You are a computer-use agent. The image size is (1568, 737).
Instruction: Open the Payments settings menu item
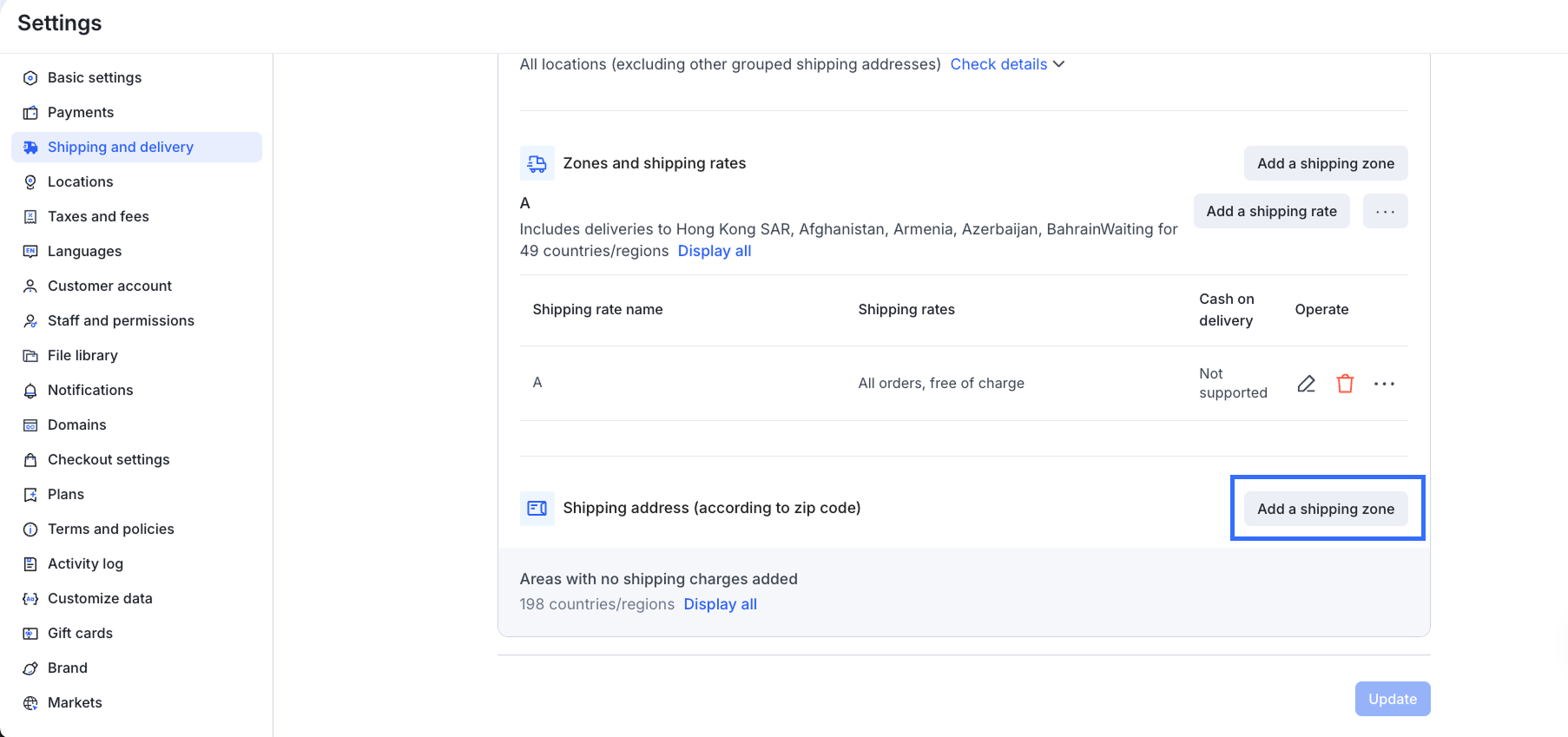point(81,112)
